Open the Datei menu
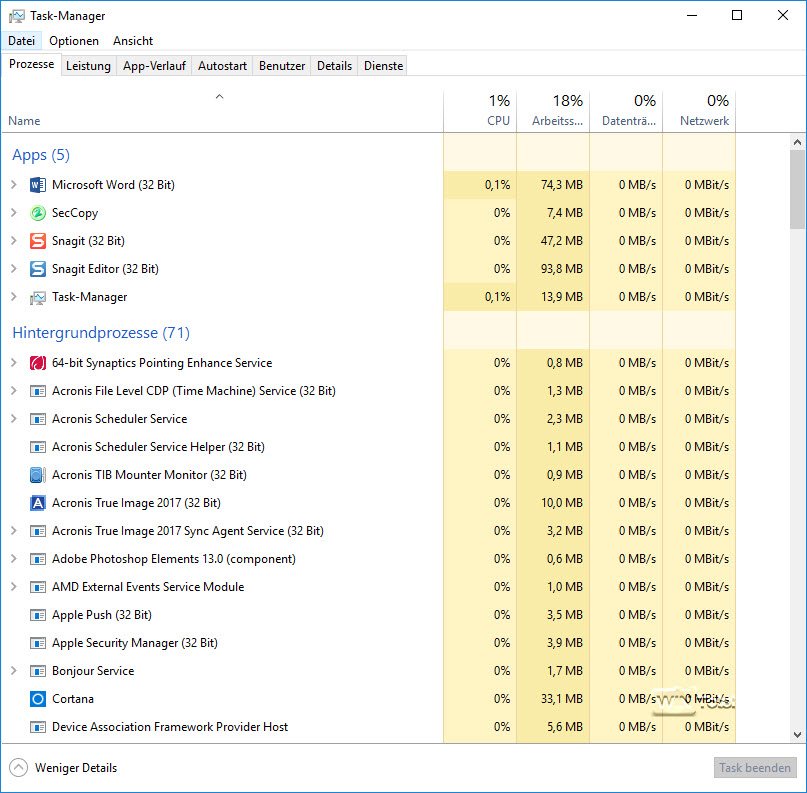807x793 pixels. [x=22, y=41]
